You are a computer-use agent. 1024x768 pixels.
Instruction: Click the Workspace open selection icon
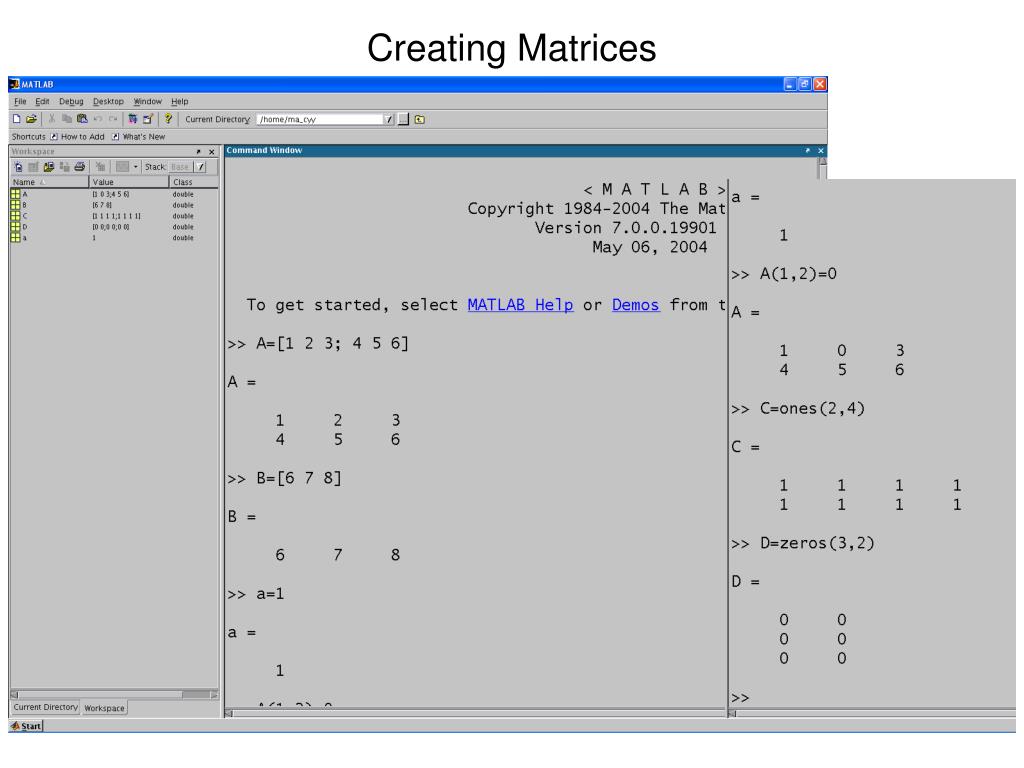pos(33,167)
